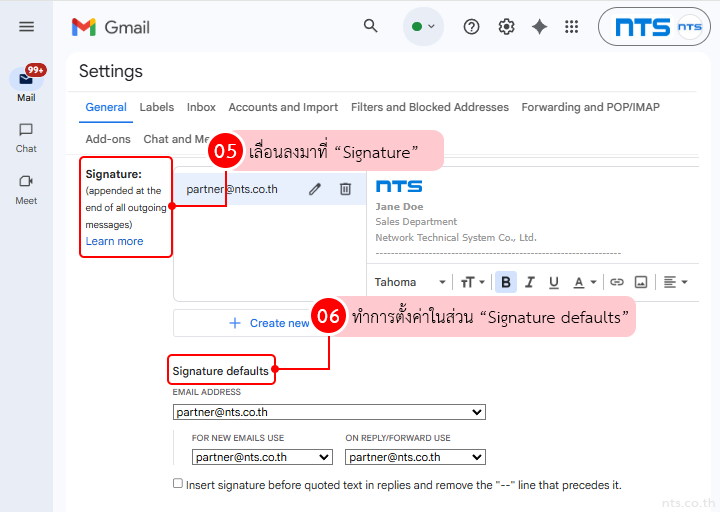Click the NTS logo in signature
This screenshot has height=512, width=720.
coord(399,186)
